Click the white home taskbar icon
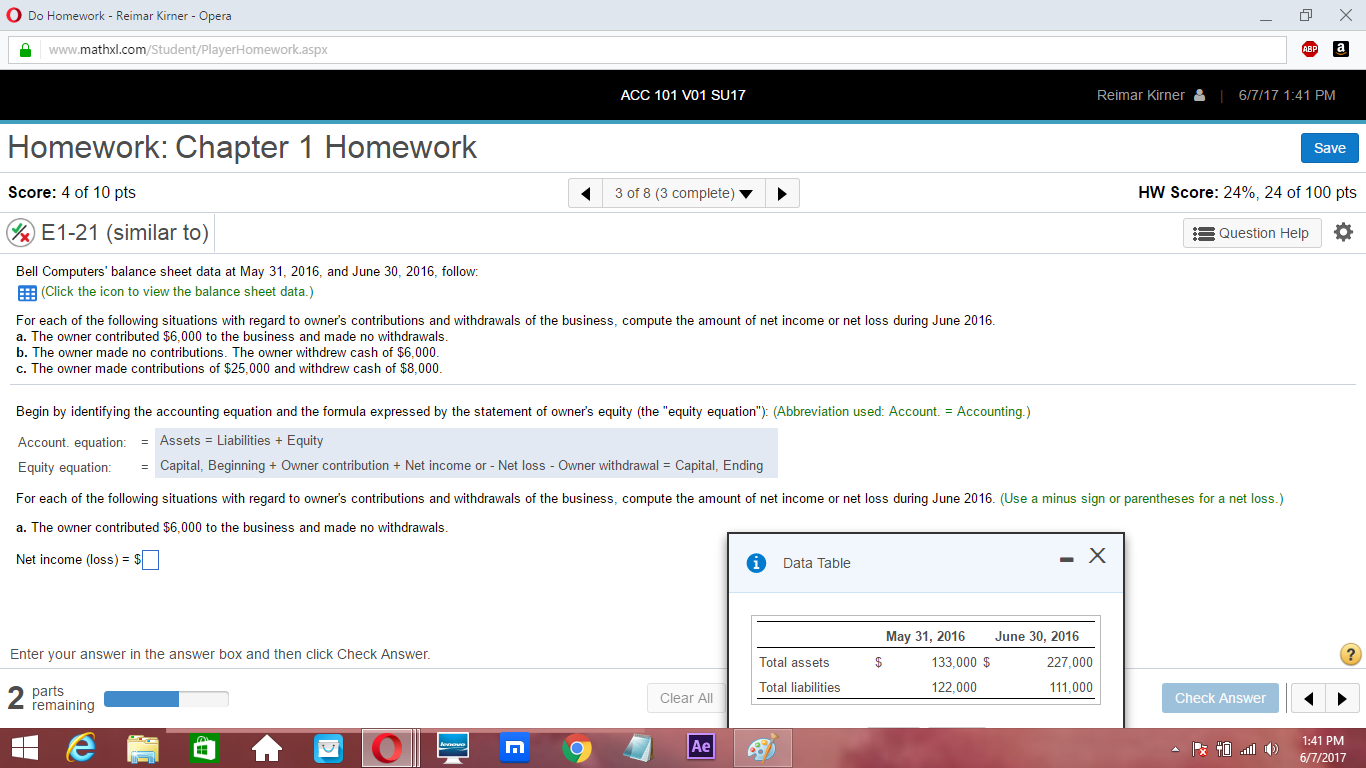1366x768 pixels. tap(267, 749)
